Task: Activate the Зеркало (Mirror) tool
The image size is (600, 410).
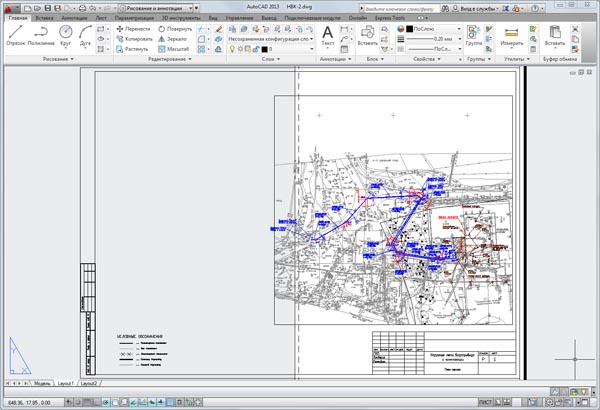Action: click(x=175, y=39)
